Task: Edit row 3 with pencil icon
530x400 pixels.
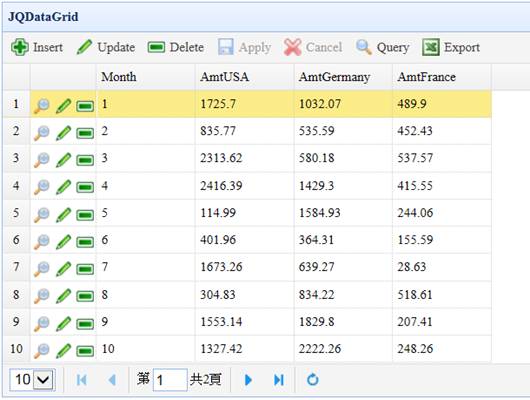Action: pos(64,160)
